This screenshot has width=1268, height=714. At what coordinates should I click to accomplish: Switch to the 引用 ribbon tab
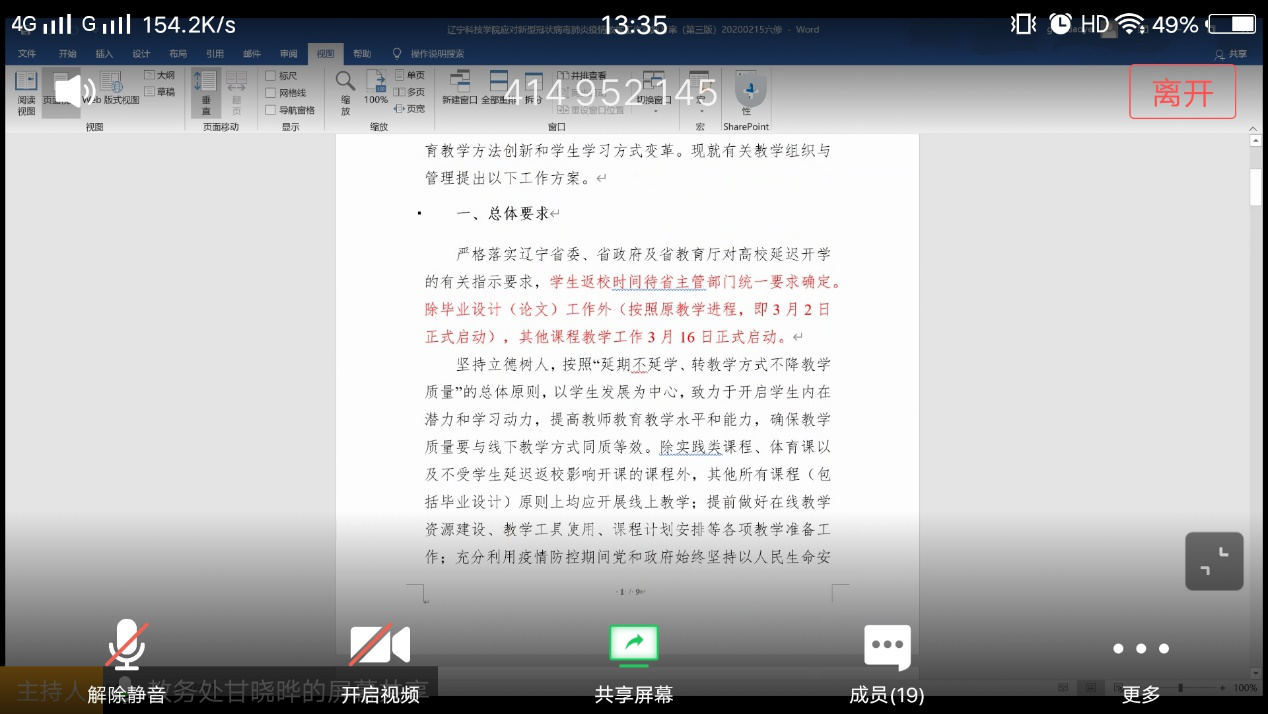pos(215,54)
